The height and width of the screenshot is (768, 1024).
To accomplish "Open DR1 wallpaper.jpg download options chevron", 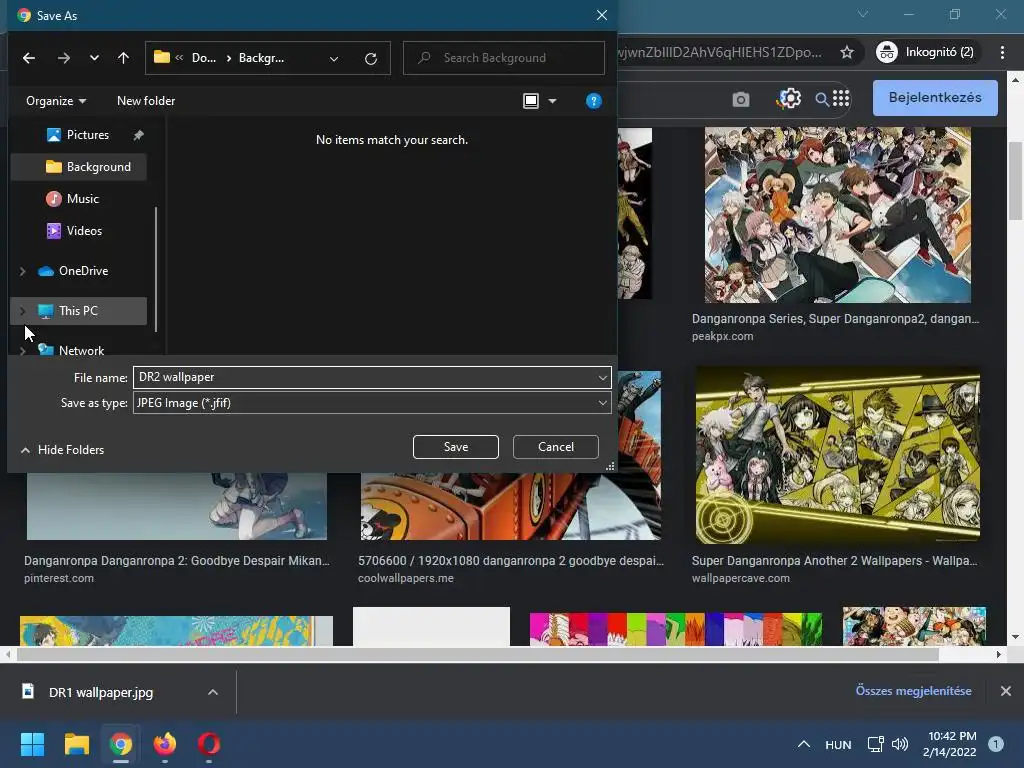I will [x=213, y=692].
